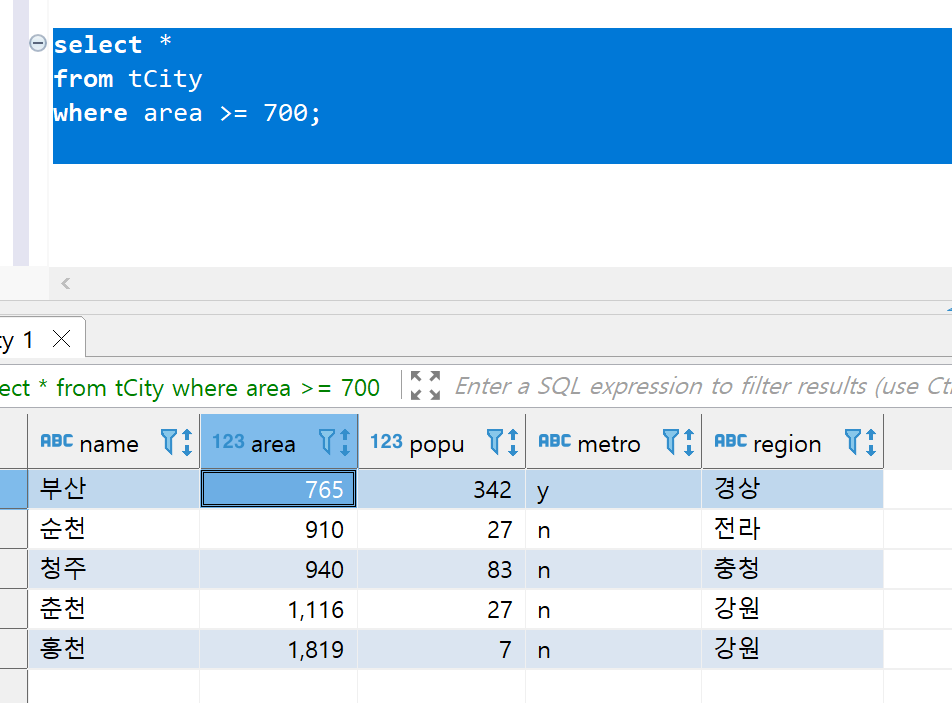Viewport: 952px width, 703px height.
Task: Select the region cell 충청
Action: [x=792, y=569]
